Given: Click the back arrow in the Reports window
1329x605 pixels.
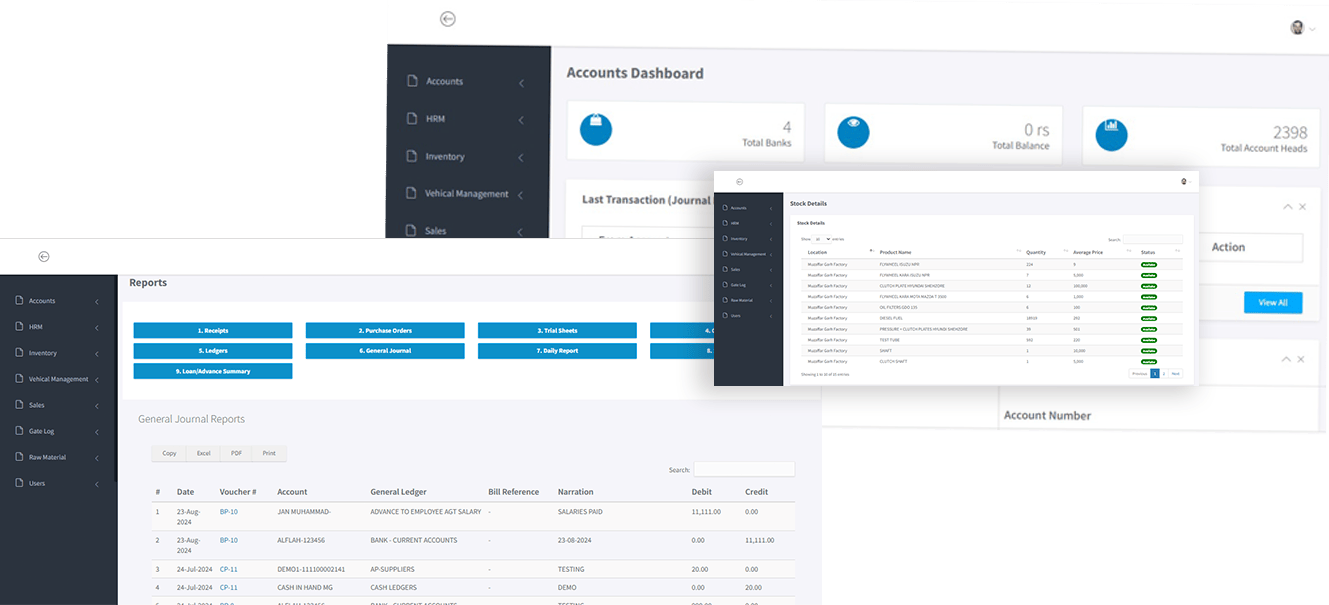Looking at the screenshot, I should click(44, 256).
